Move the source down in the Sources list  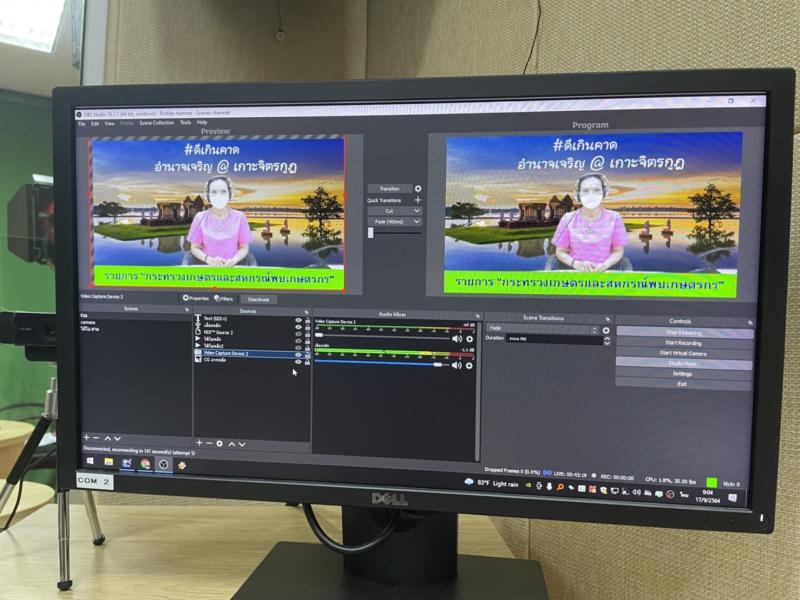(x=242, y=444)
